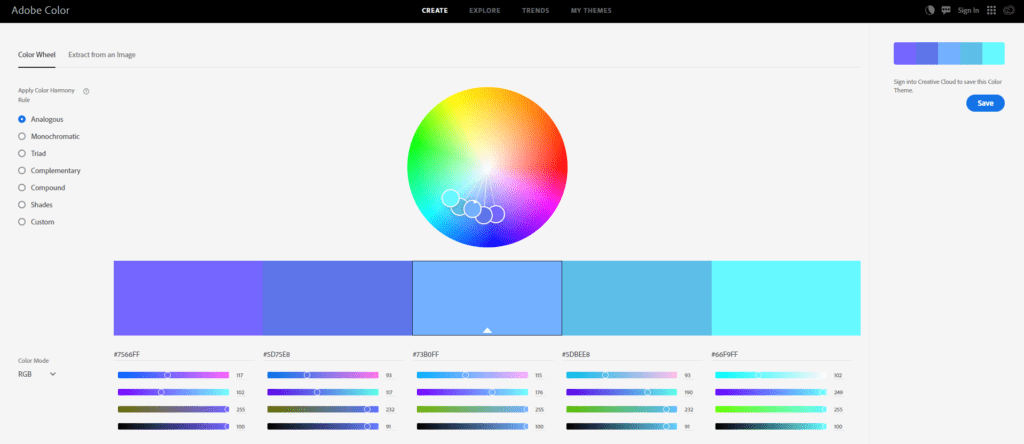The image size is (1024, 444).
Task: Open the Trends page
Action: (x=536, y=10)
